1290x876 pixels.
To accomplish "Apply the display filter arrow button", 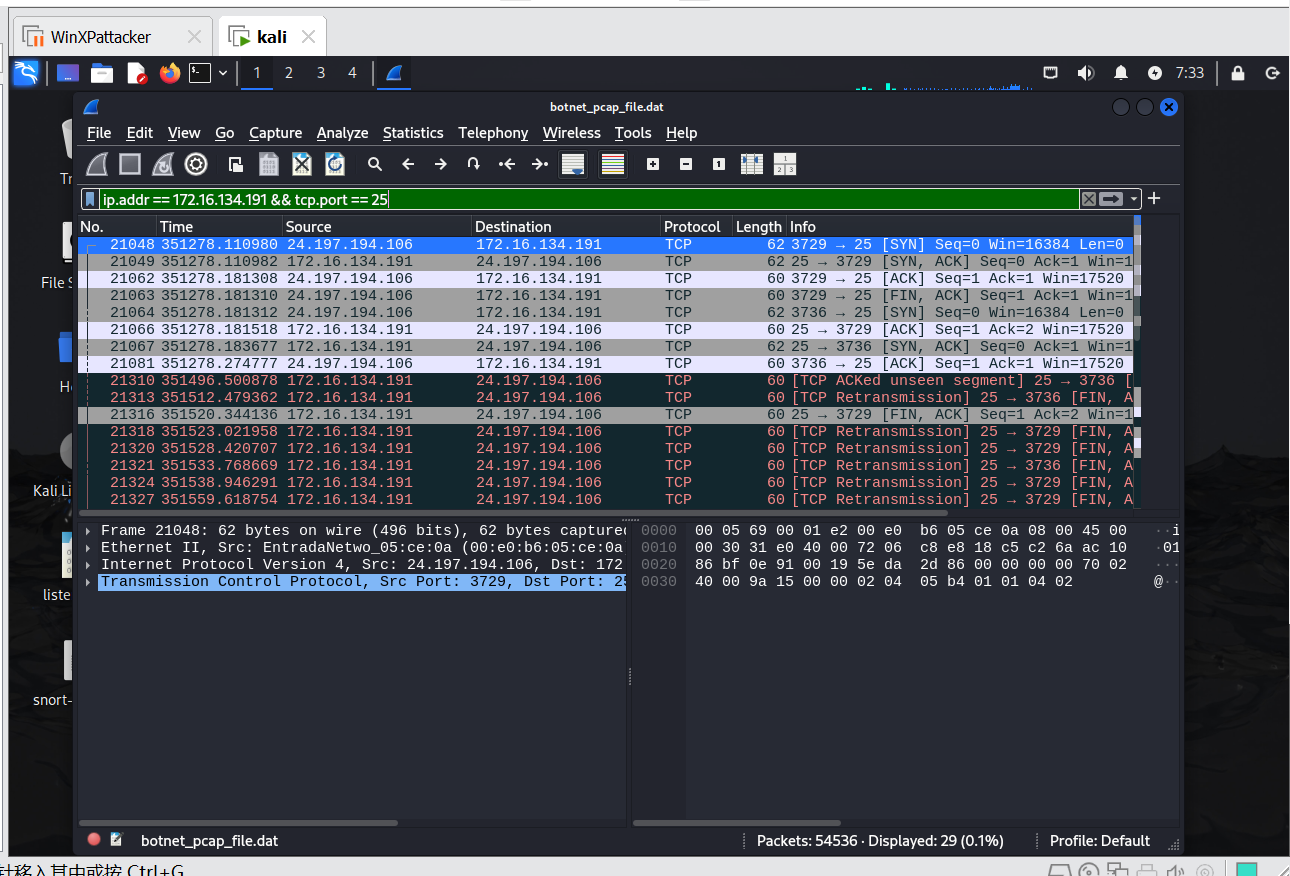I will 1111,199.
